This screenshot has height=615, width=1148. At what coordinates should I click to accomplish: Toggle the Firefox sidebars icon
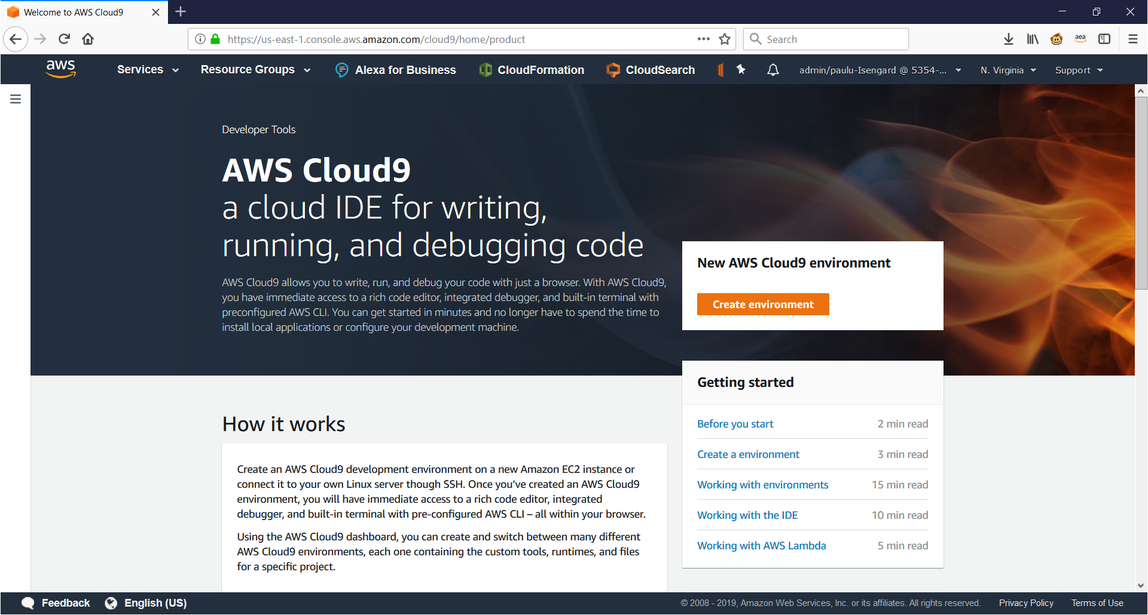pyautogui.click(x=1105, y=39)
